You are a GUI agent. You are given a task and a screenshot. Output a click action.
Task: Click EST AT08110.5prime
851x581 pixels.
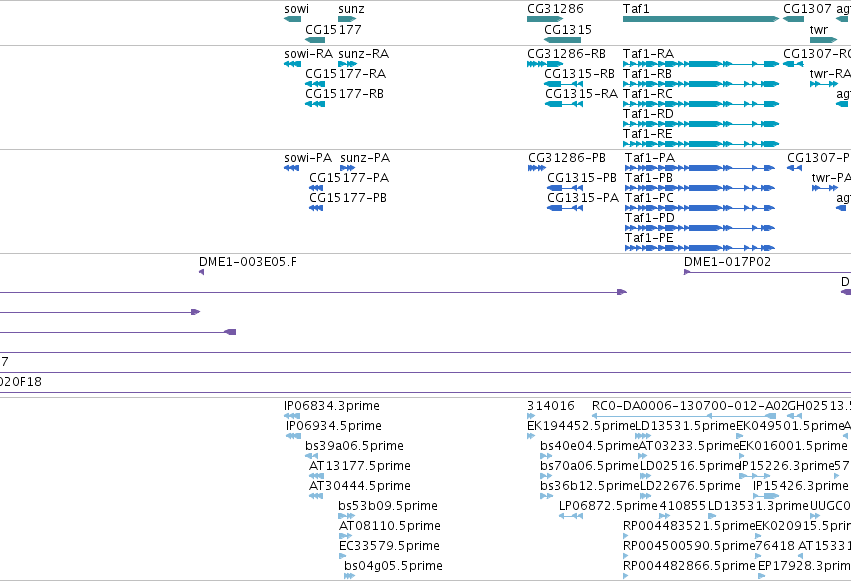coord(345,537)
